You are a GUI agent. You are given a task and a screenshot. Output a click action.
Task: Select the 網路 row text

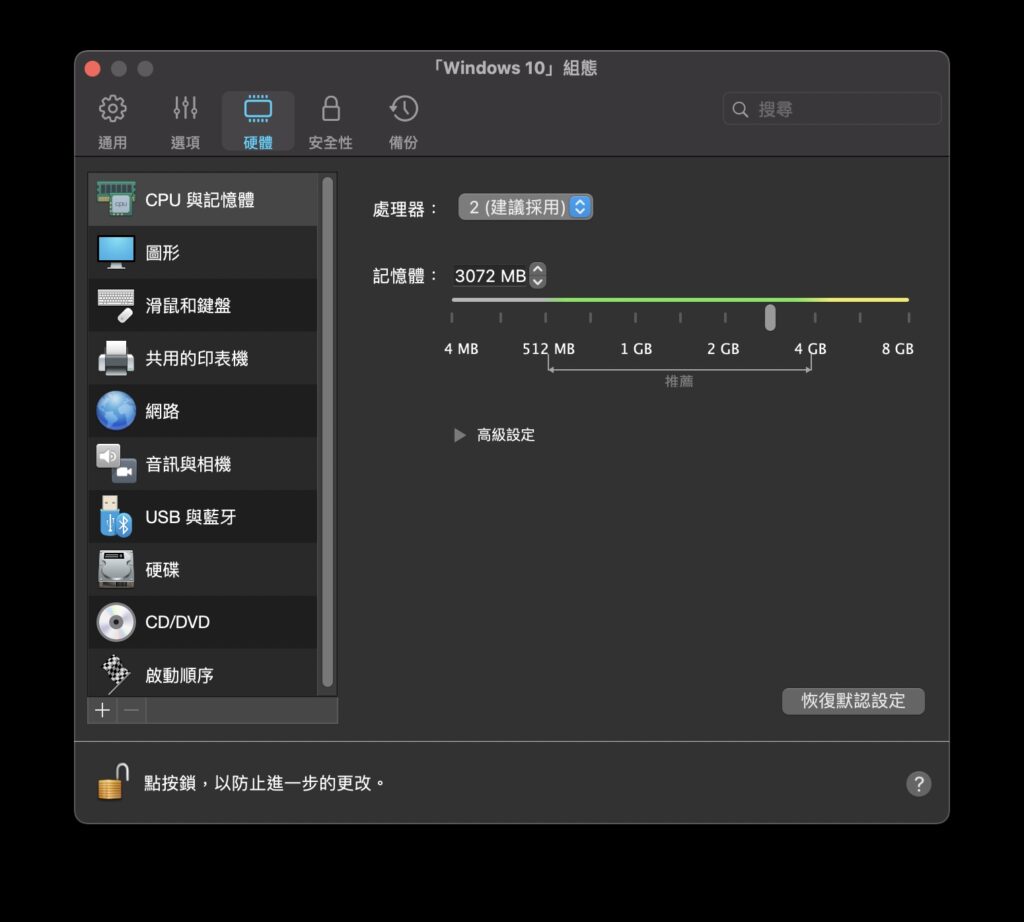tap(162, 411)
